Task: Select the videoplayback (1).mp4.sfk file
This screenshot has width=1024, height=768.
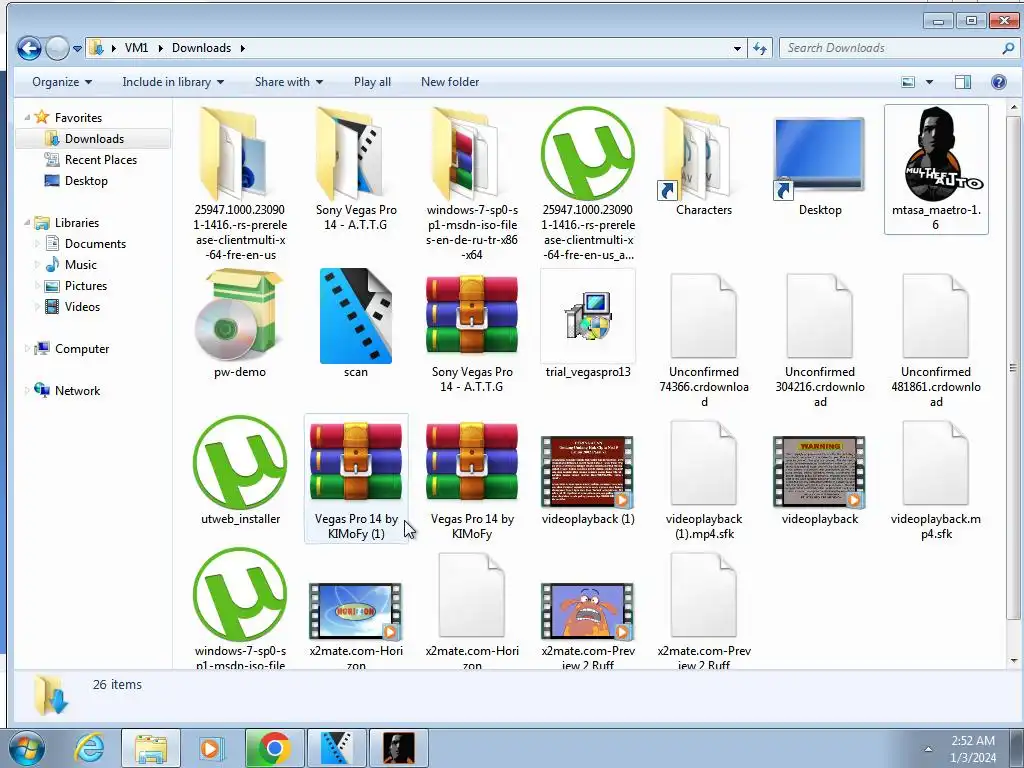Action: pos(704,480)
